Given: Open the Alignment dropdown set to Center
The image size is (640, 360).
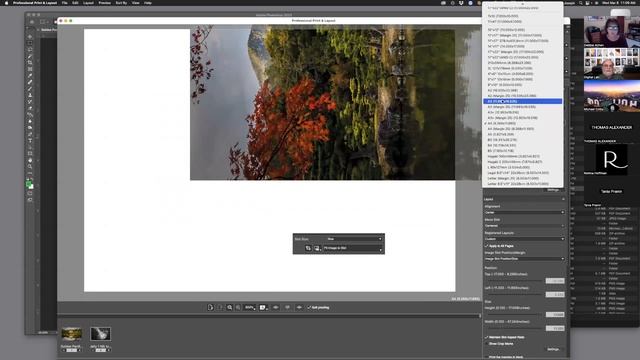Looking at the screenshot, I should [x=524, y=213].
